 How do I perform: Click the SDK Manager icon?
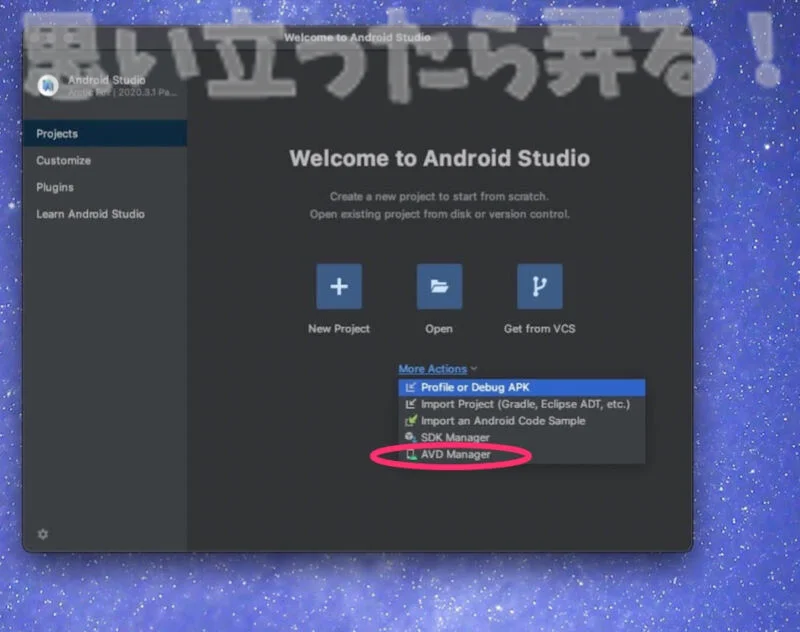point(410,438)
